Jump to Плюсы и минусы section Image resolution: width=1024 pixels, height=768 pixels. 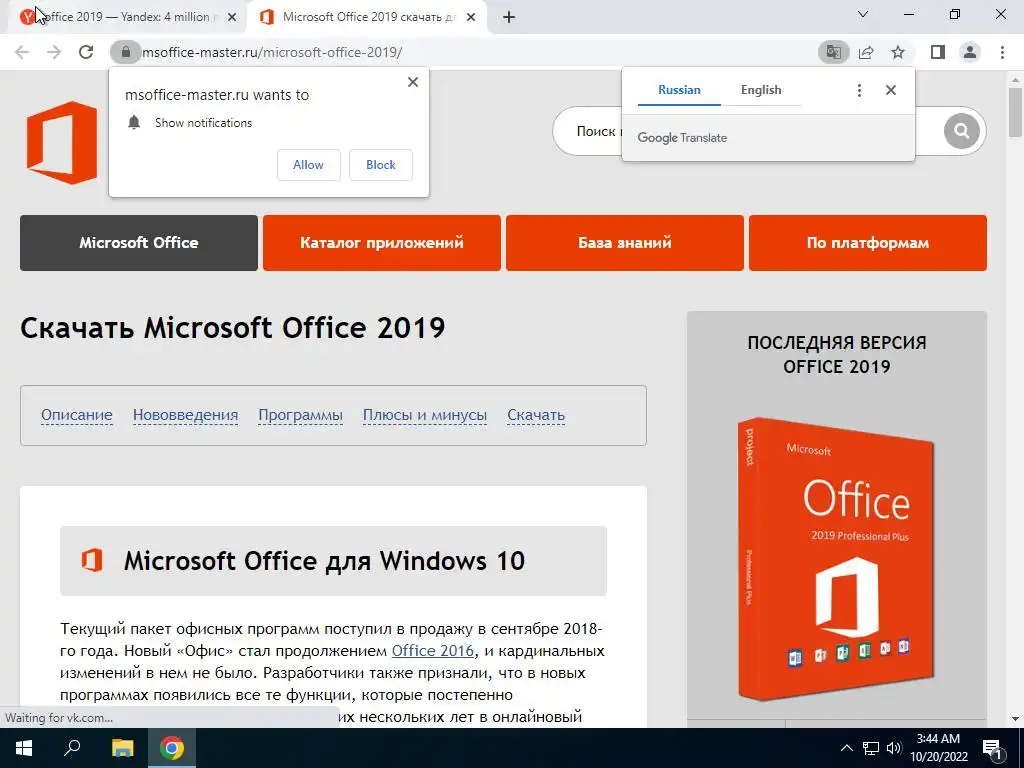(x=425, y=415)
